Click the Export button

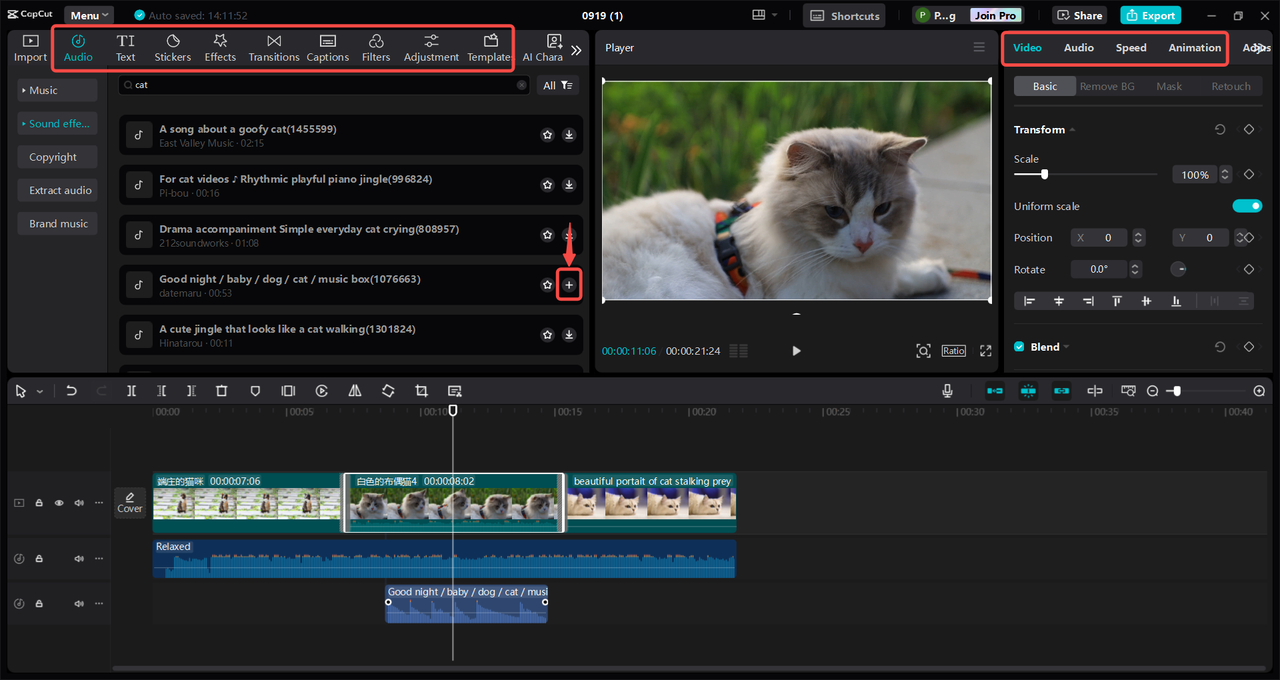pos(1150,16)
